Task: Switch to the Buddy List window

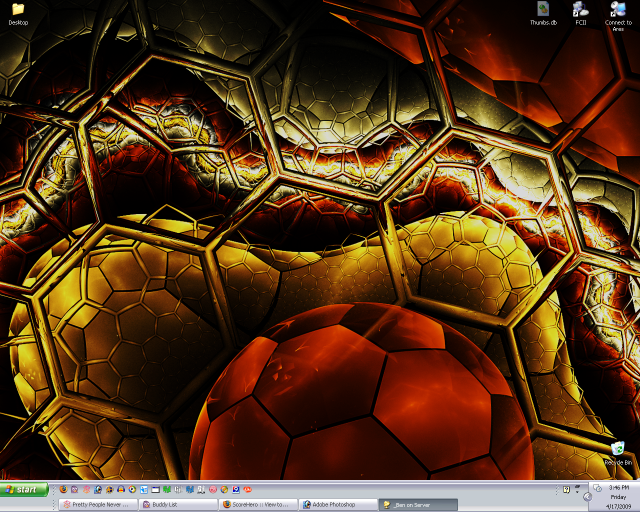Action: coord(178,504)
